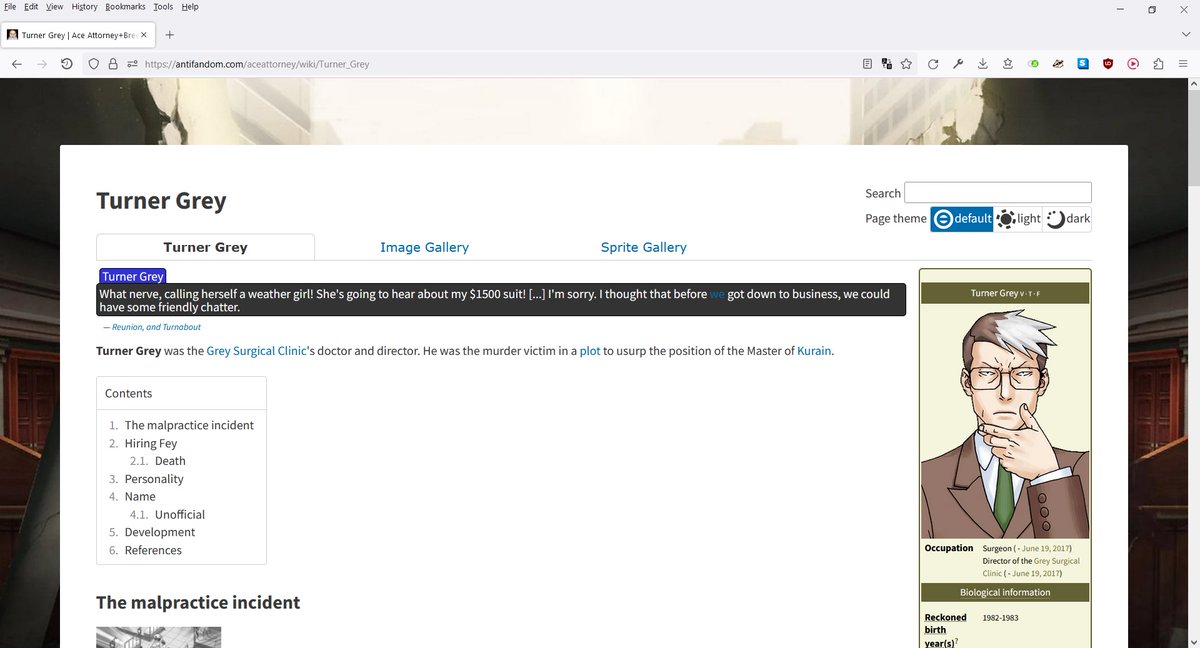Close the Turner Grey browser tab
The height and width of the screenshot is (648, 1200).
(x=145, y=34)
